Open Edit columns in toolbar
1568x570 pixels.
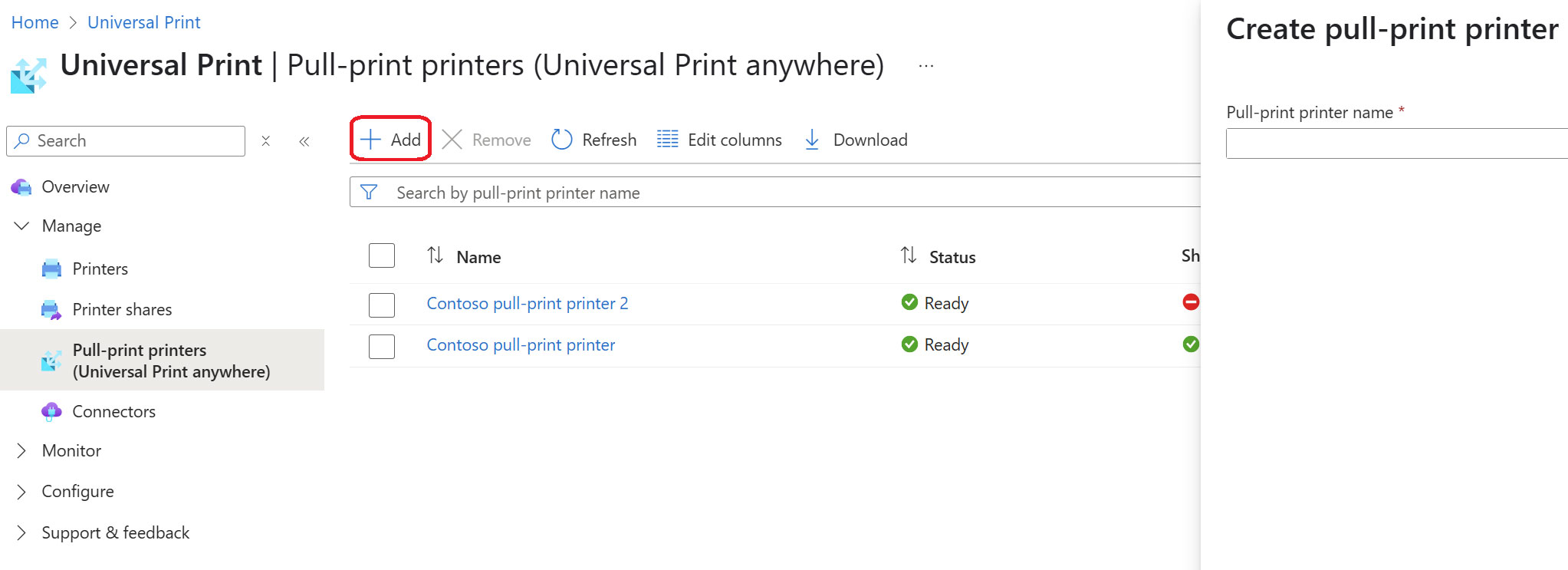point(719,140)
